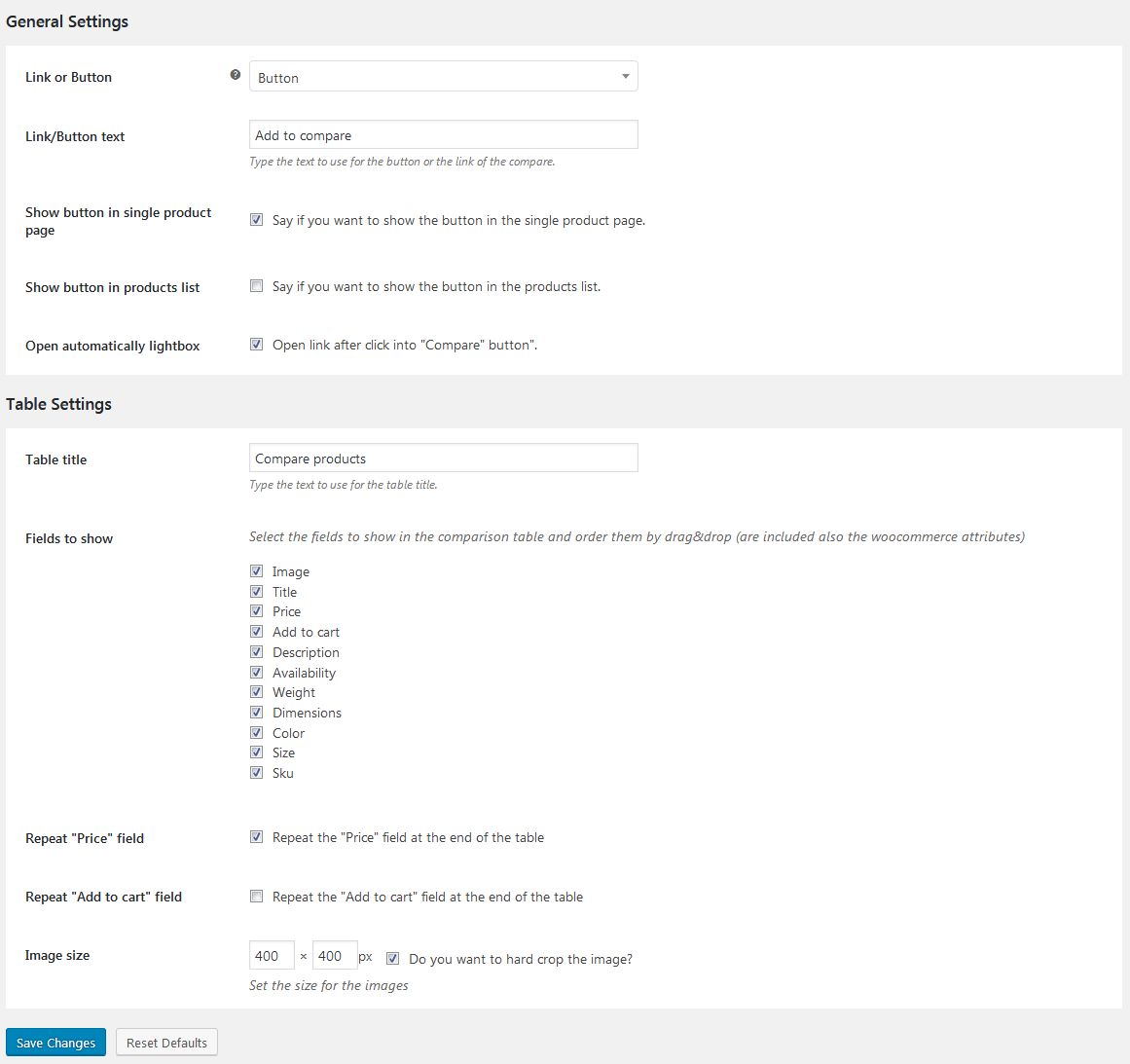Uncheck the Title field checkbox
Viewport: 1130px width, 1064px height.
(x=257, y=591)
